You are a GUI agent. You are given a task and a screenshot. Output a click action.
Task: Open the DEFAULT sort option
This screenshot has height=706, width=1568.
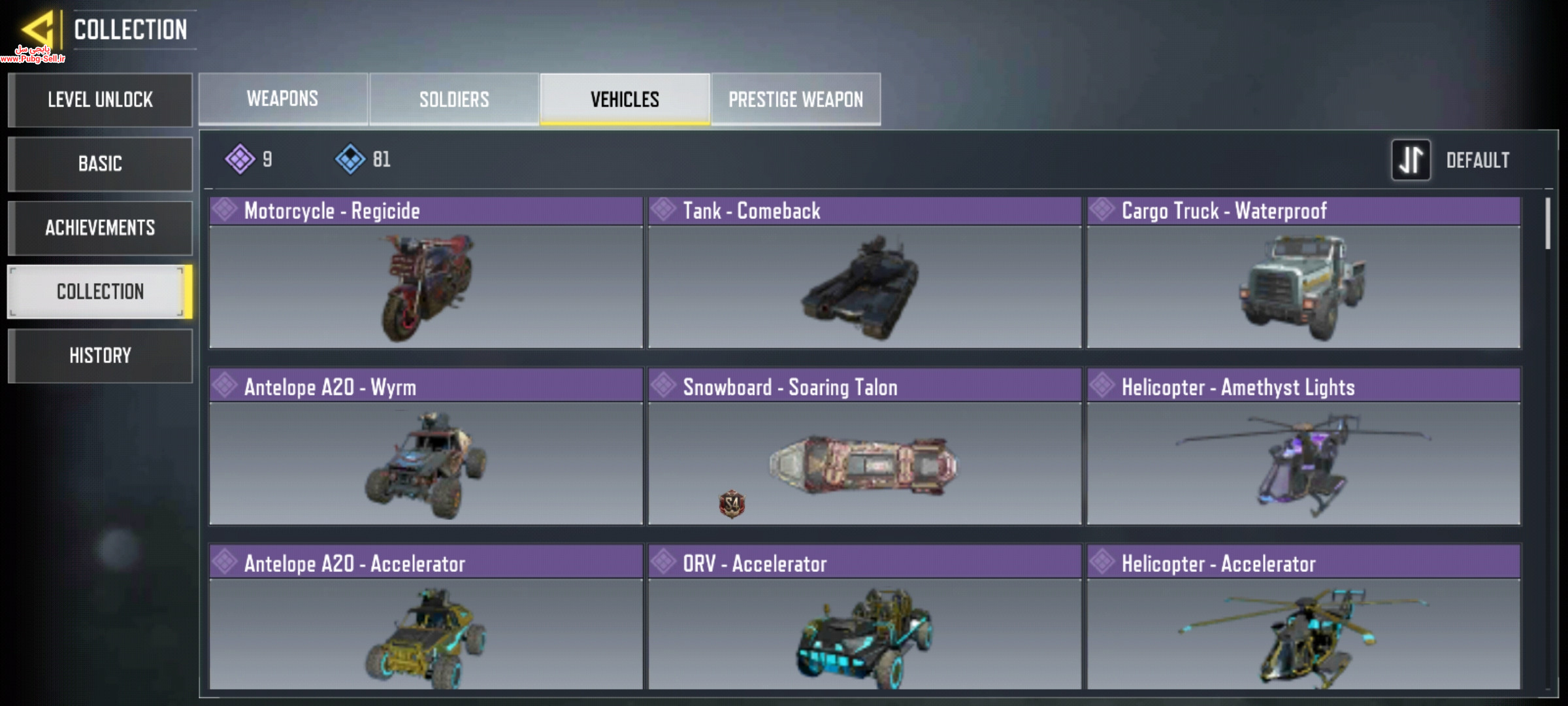click(x=1477, y=160)
